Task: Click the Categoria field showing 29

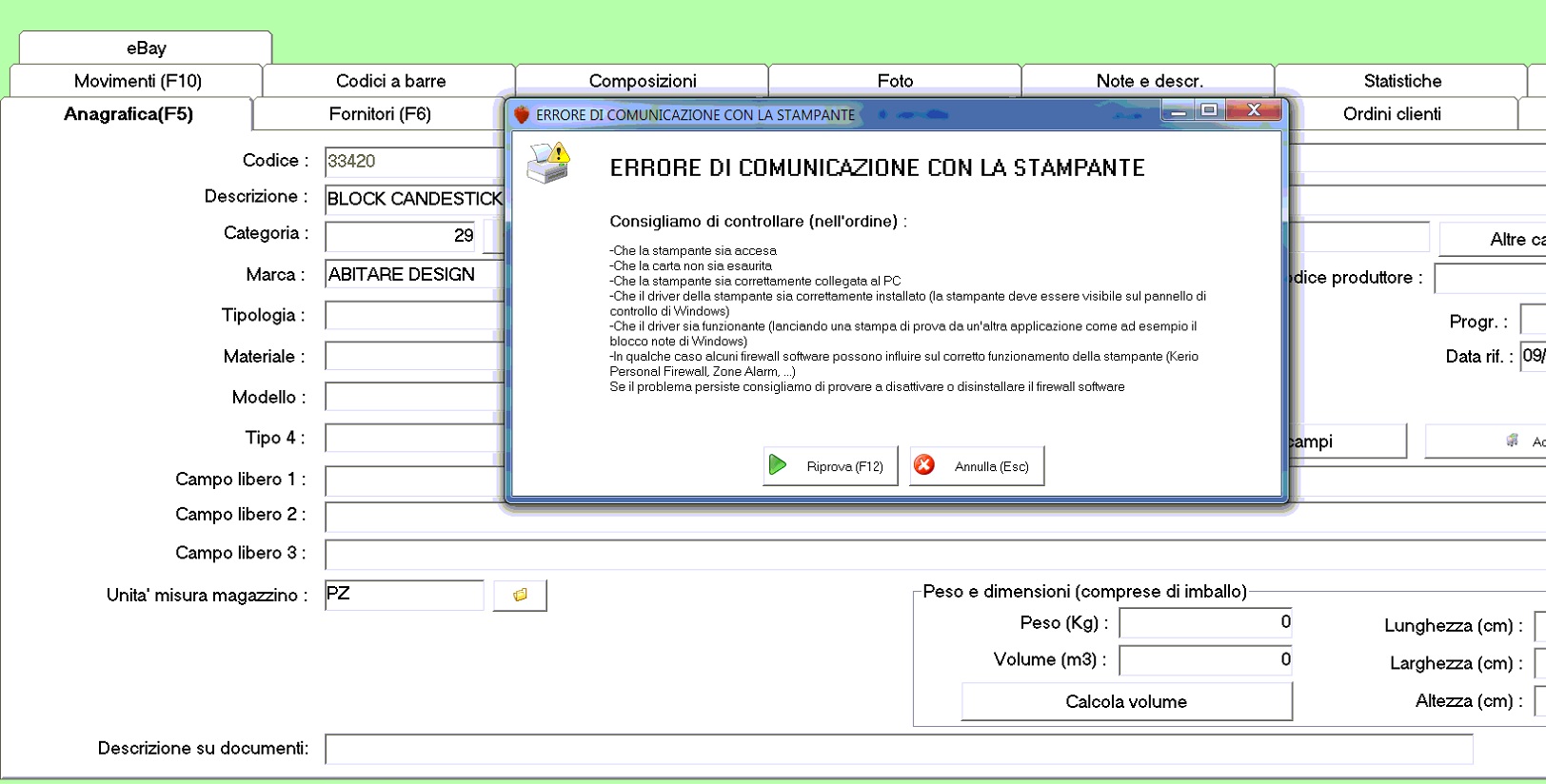Action: [402, 236]
